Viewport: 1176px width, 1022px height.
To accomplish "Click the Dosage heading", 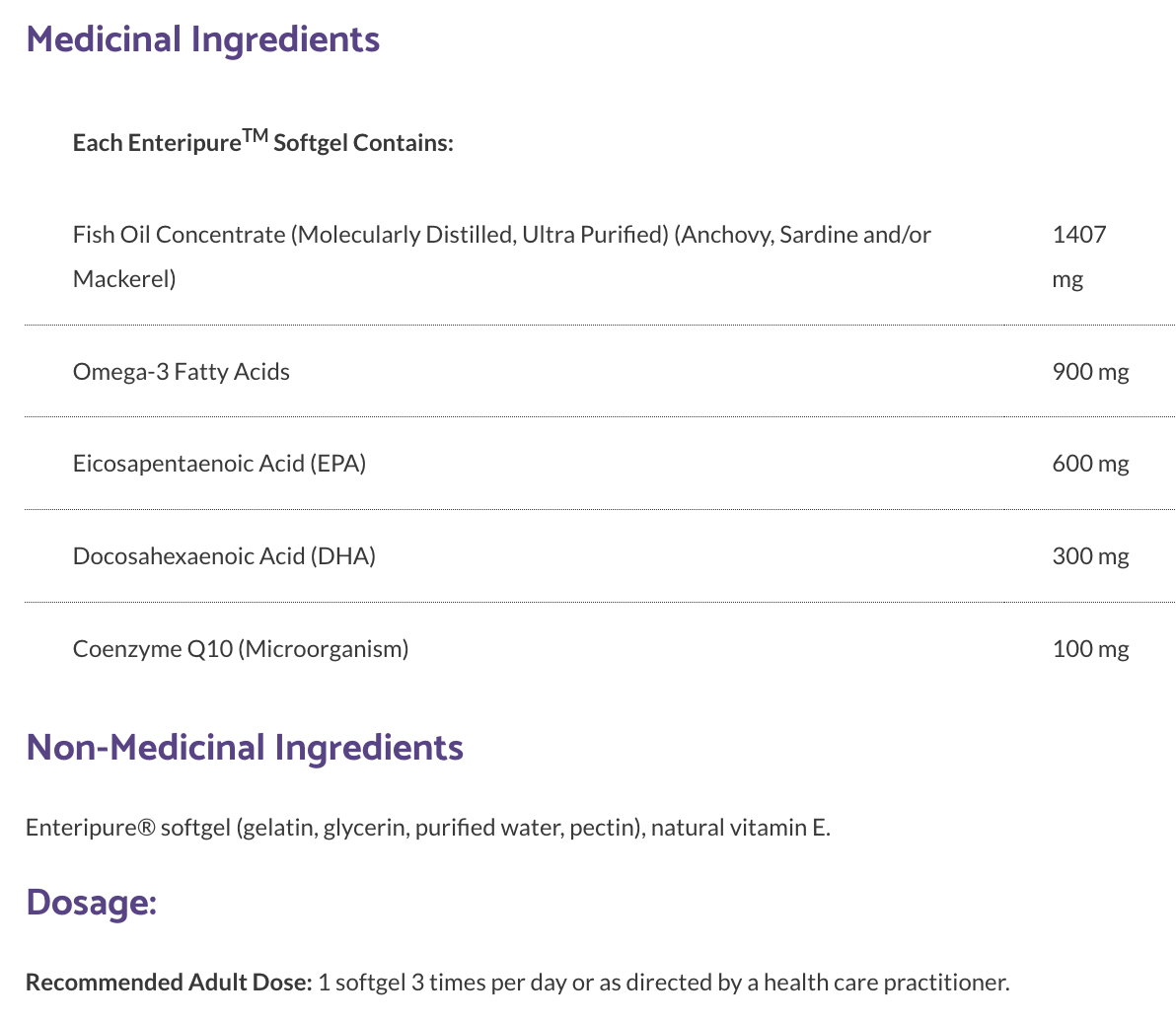I will tap(91, 902).
